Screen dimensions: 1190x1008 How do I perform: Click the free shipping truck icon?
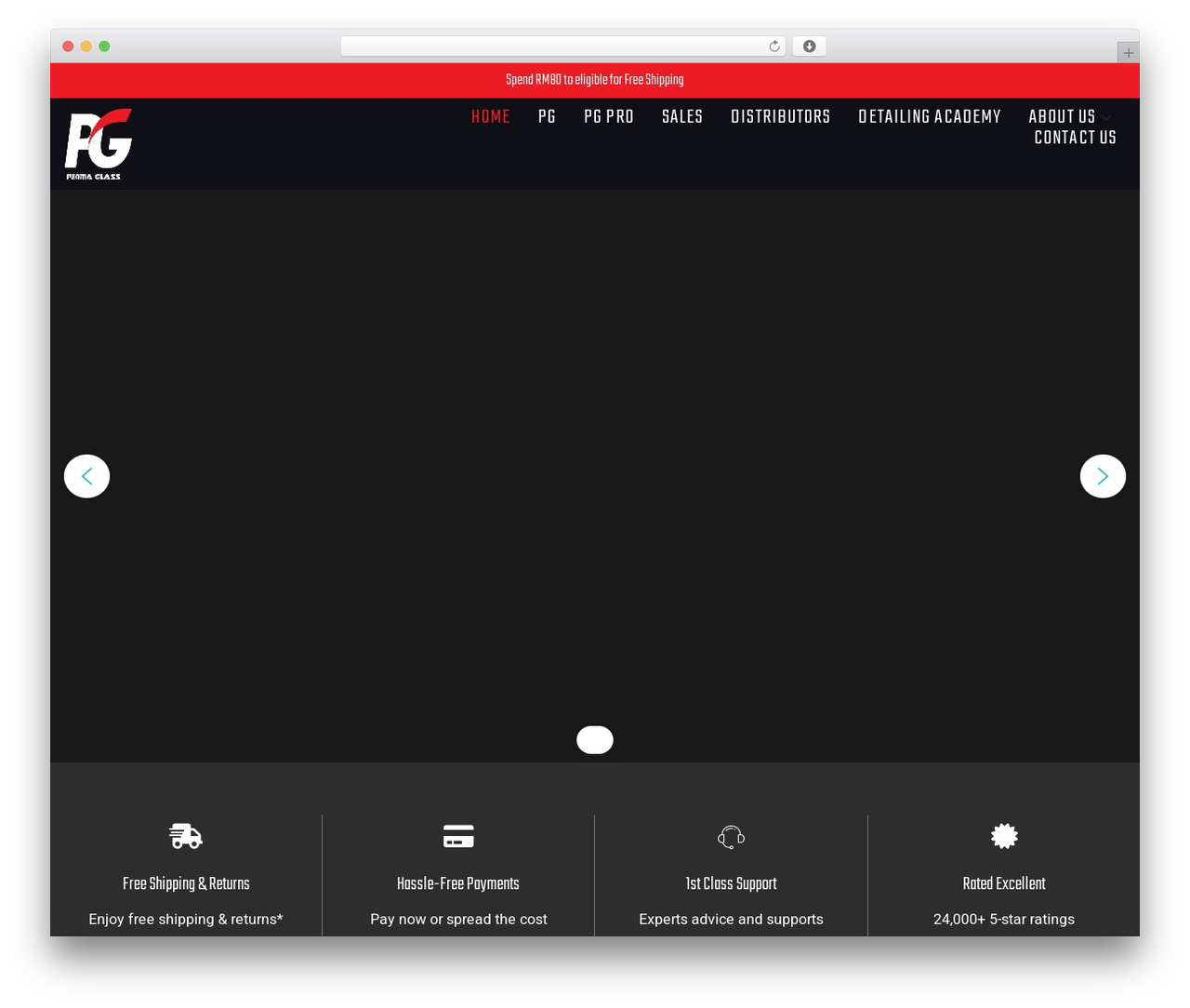tap(186, 836)
